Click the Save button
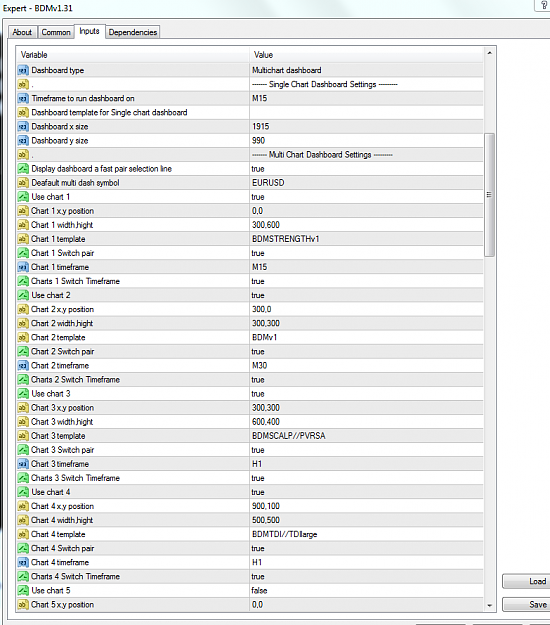 526,605
